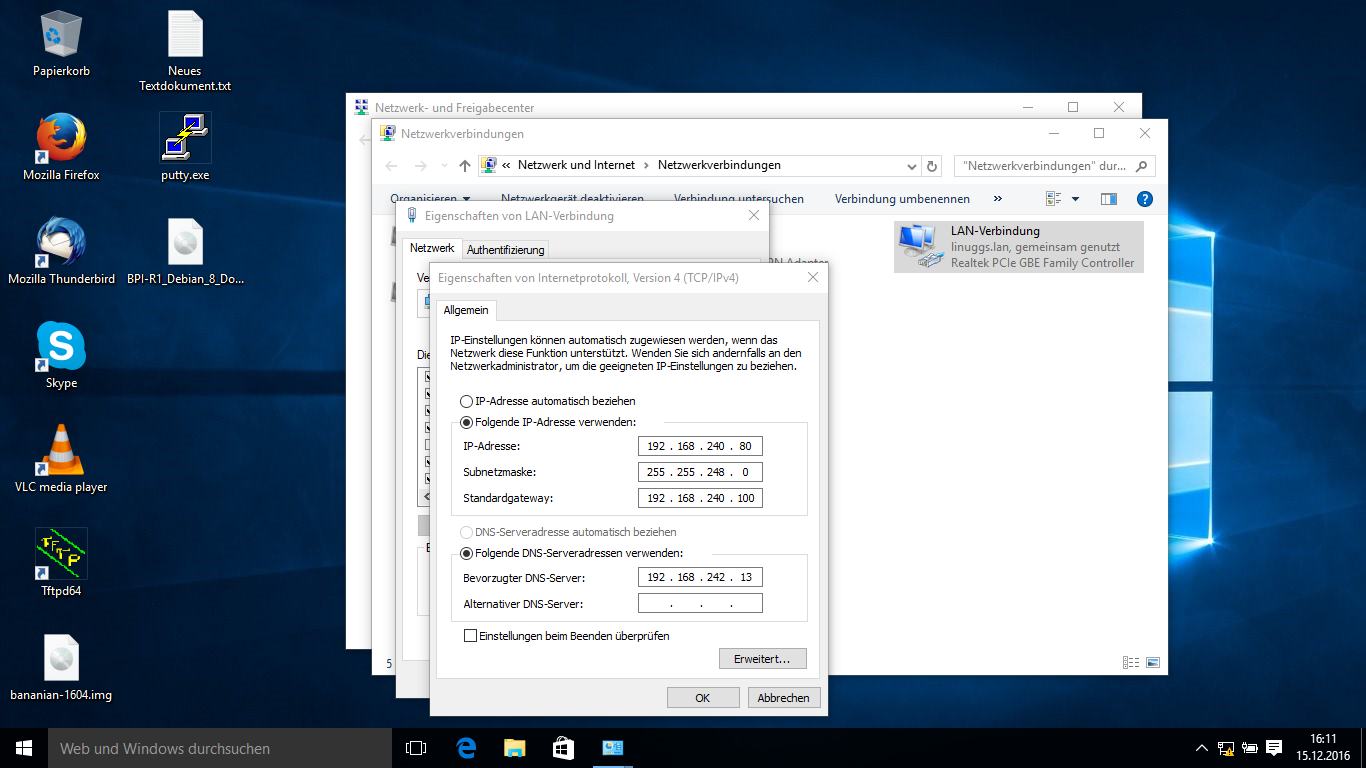Click the help icon in Netzwerkverbindungen toolbar
Screen dimensions: 1366x768
coord(1145,199)
